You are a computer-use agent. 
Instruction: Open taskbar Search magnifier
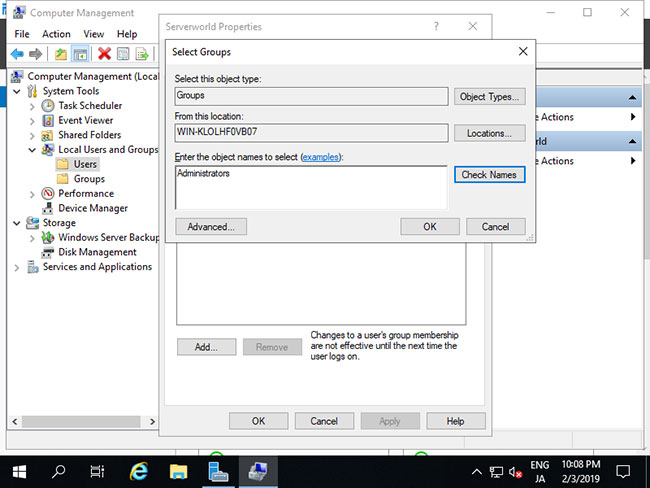pos(58,472)
